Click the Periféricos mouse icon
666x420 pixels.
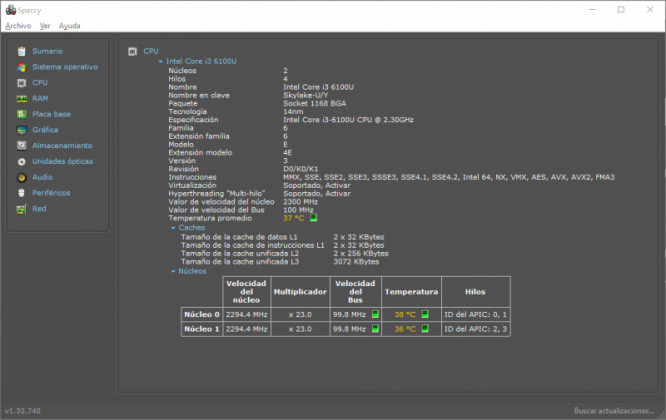22,193
